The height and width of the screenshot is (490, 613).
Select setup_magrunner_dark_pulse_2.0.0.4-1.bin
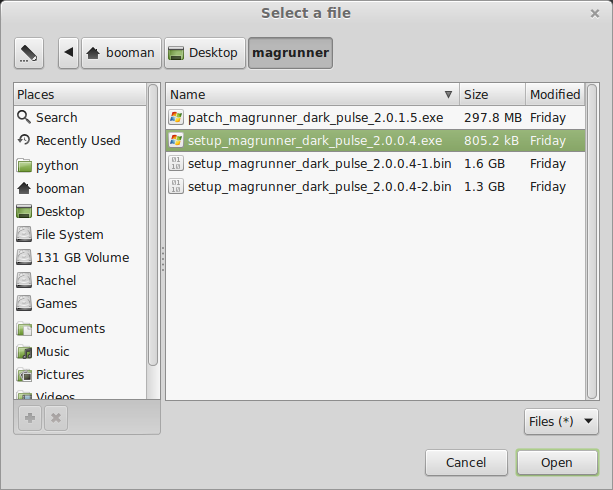(x=375, y=163)
